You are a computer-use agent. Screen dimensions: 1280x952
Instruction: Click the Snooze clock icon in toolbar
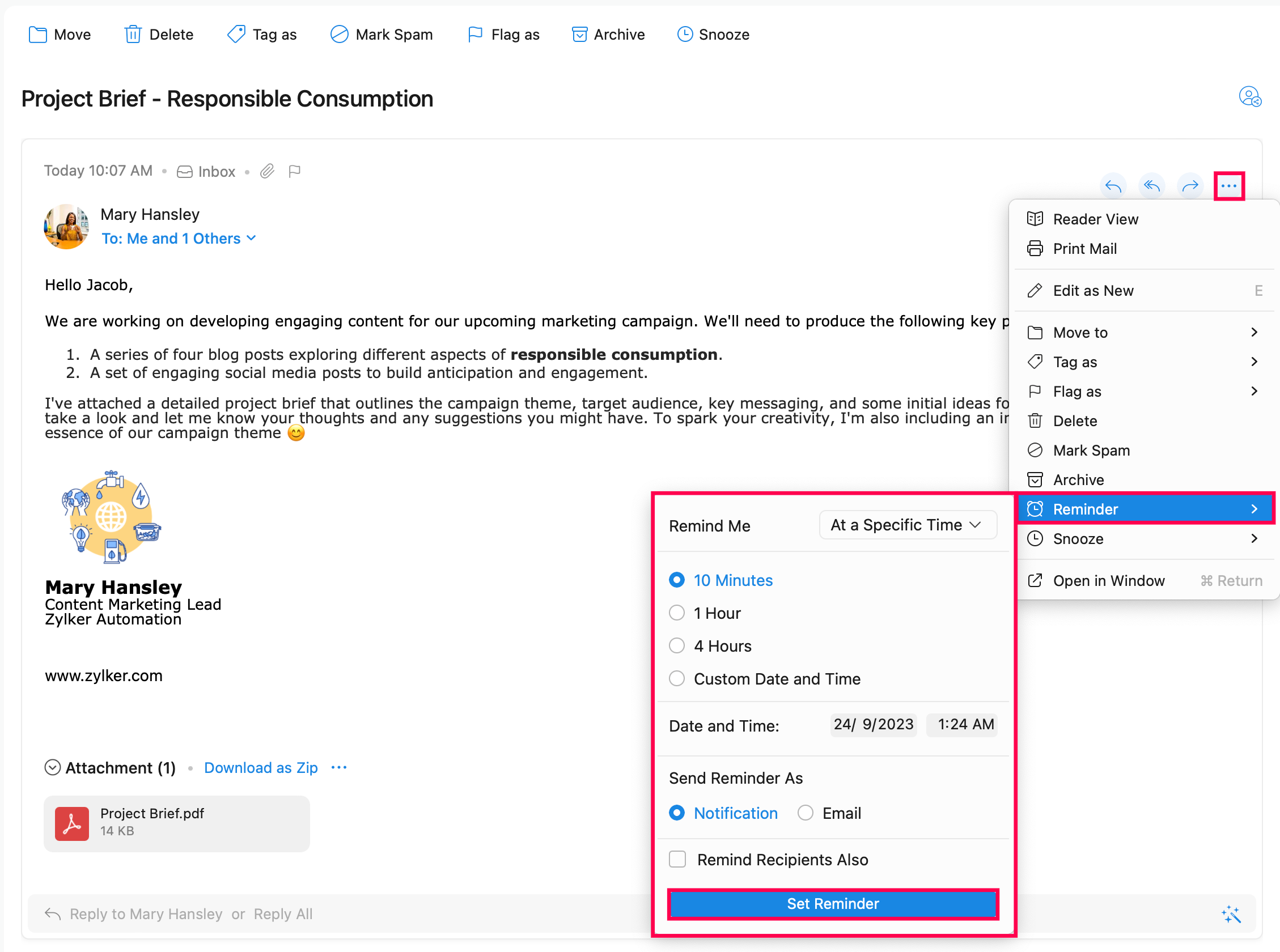(x=685, y=35)
